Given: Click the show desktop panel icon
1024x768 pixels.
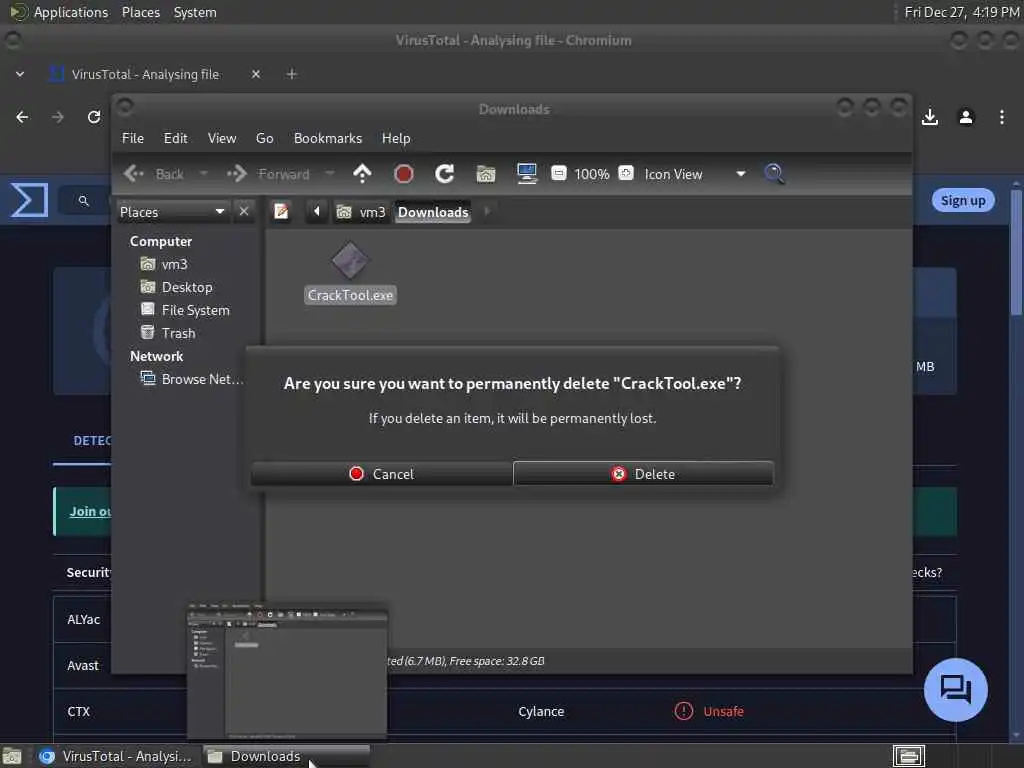Looking at the screenshot, I should [x=12, y=756].
